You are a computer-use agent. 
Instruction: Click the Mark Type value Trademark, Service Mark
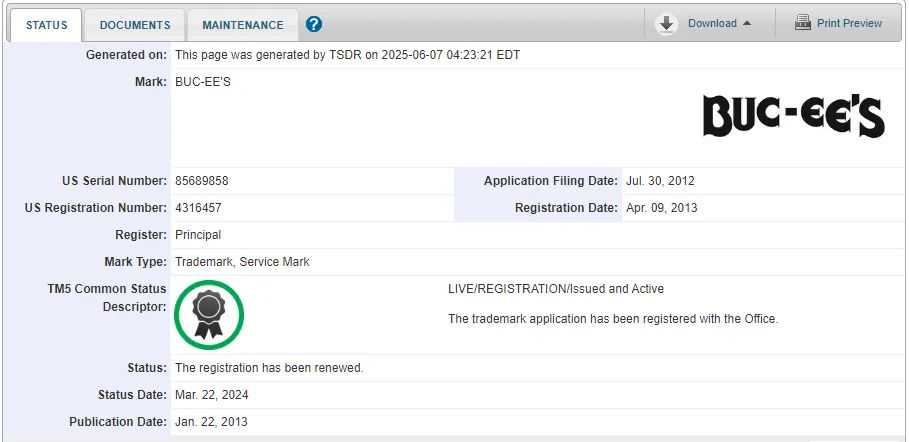point(242,262)
